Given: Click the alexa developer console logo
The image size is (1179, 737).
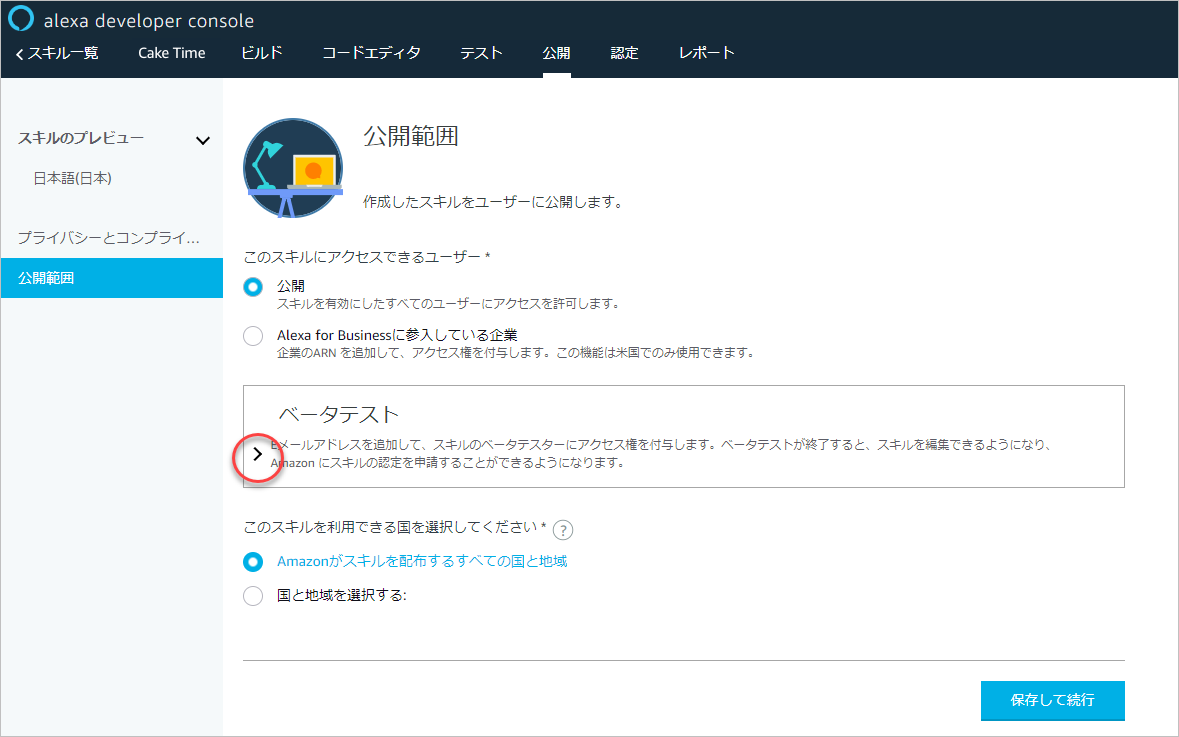Looking at the screenshot, I should (x=21, y=19).
